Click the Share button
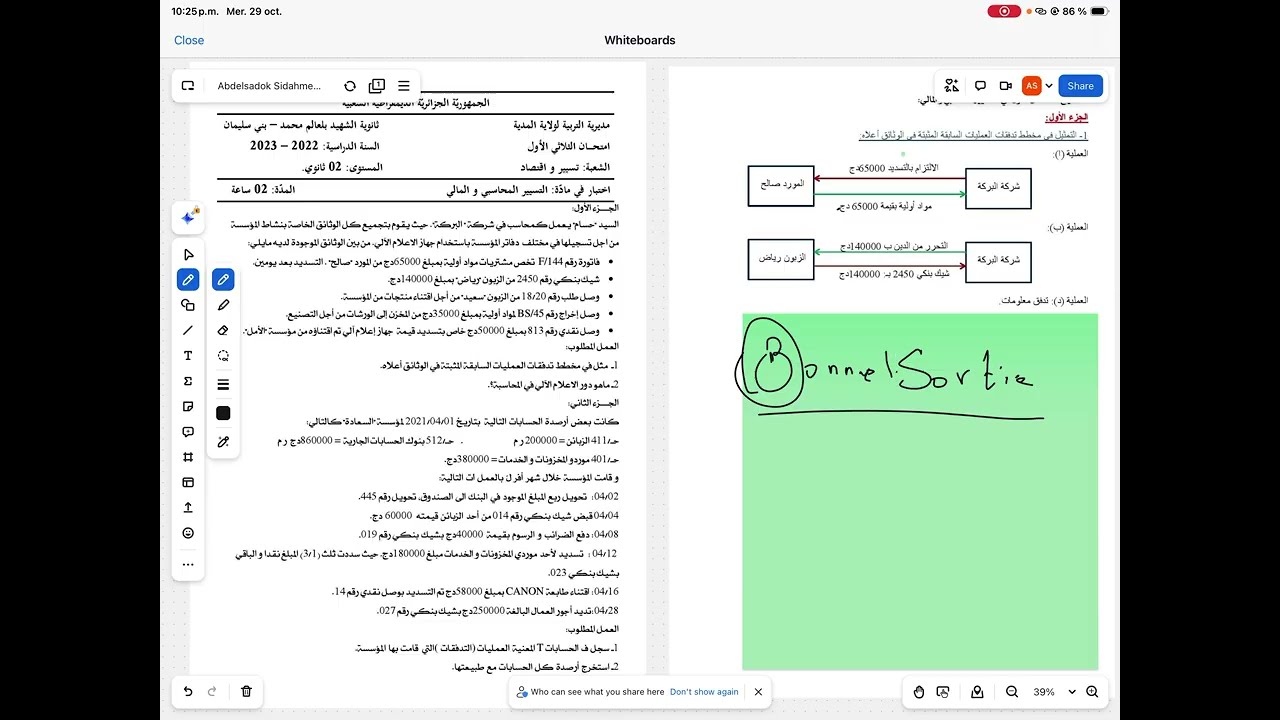The height and width of the screenshot is (720, 1280). tap(1080, 86)
